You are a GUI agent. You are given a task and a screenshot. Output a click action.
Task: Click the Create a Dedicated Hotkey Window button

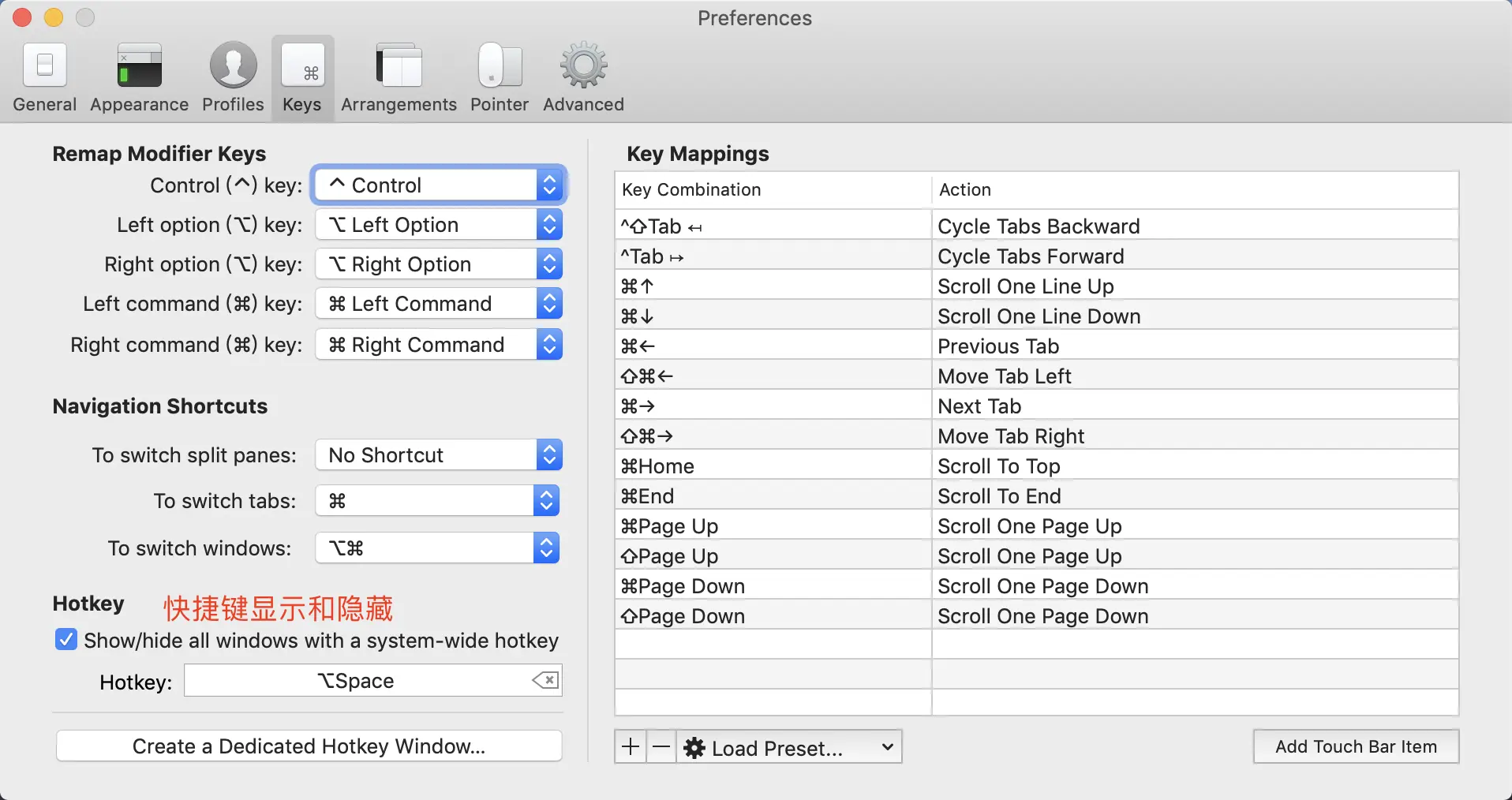(309, 746)
